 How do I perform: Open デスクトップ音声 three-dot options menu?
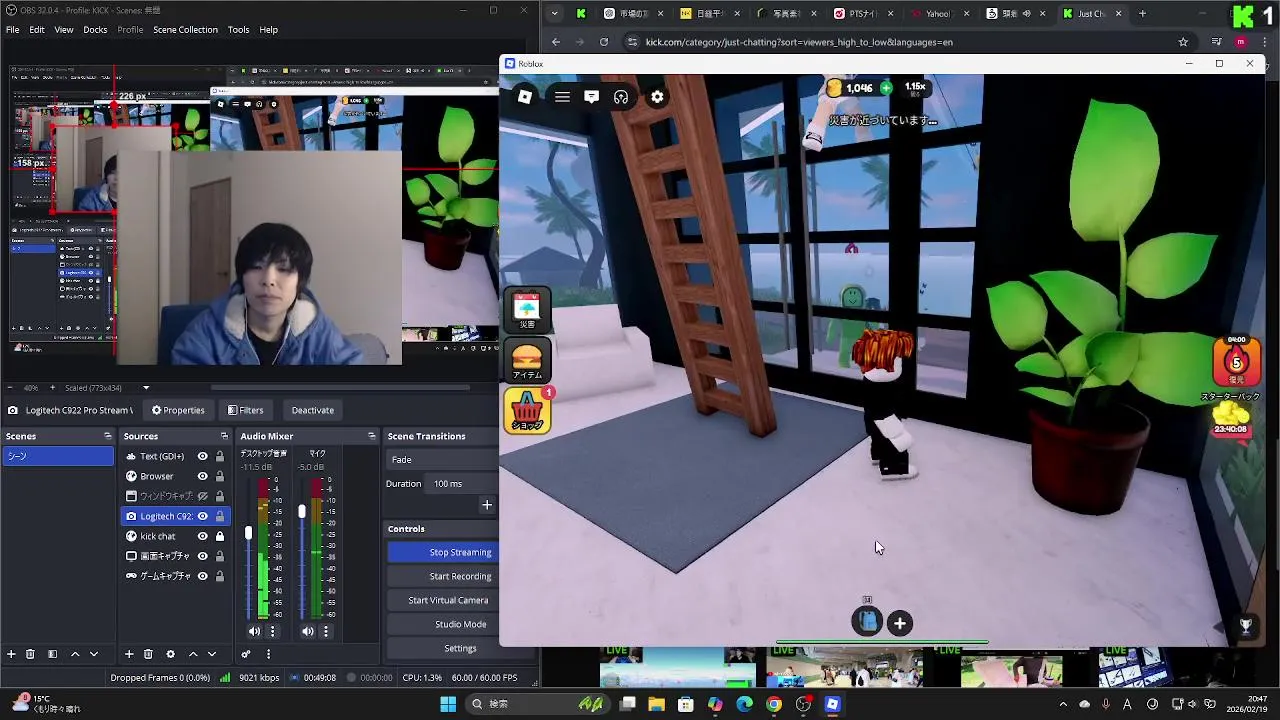point(271,631)
